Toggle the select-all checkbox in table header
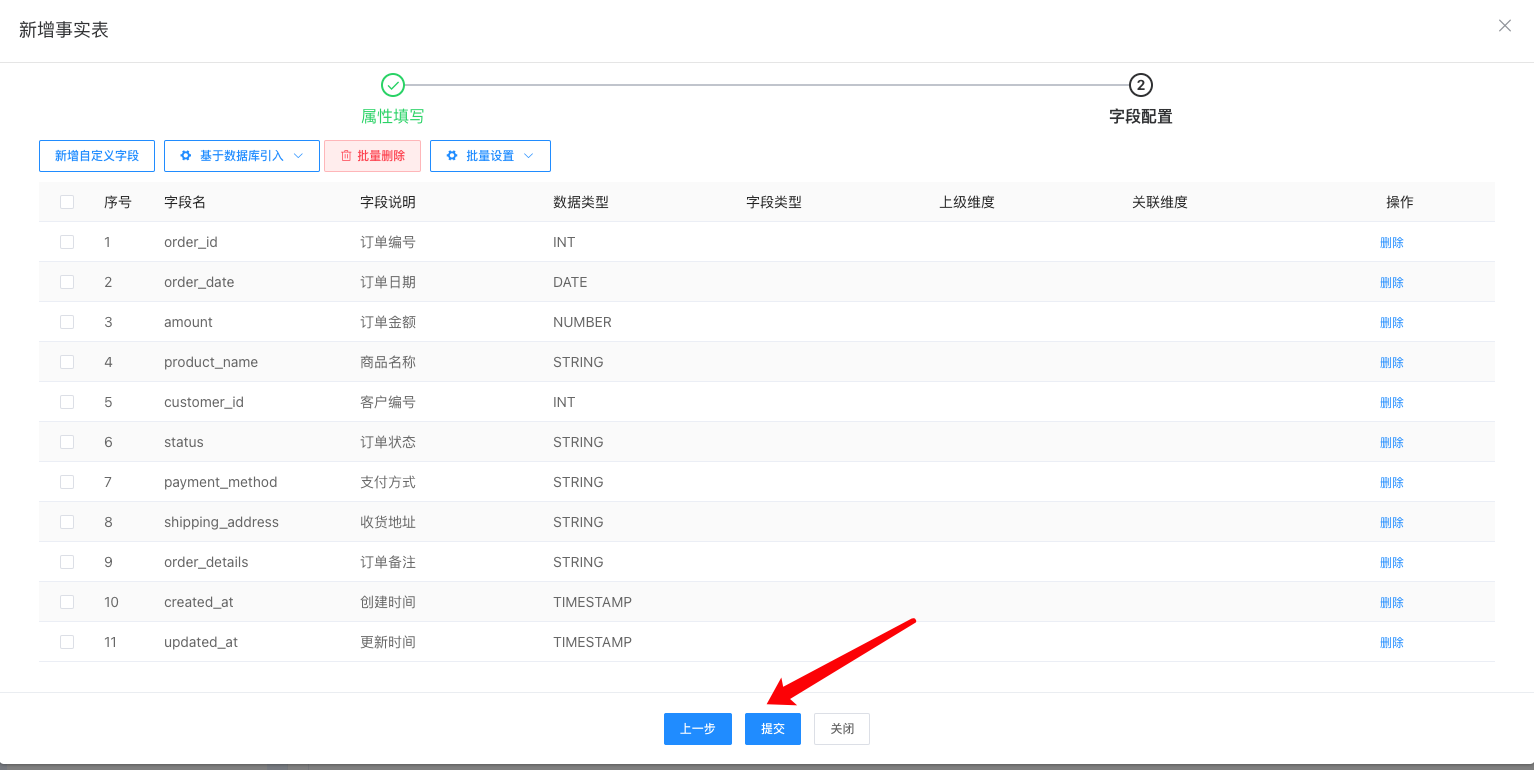1534x770 pixels. (x=67, y=202)
